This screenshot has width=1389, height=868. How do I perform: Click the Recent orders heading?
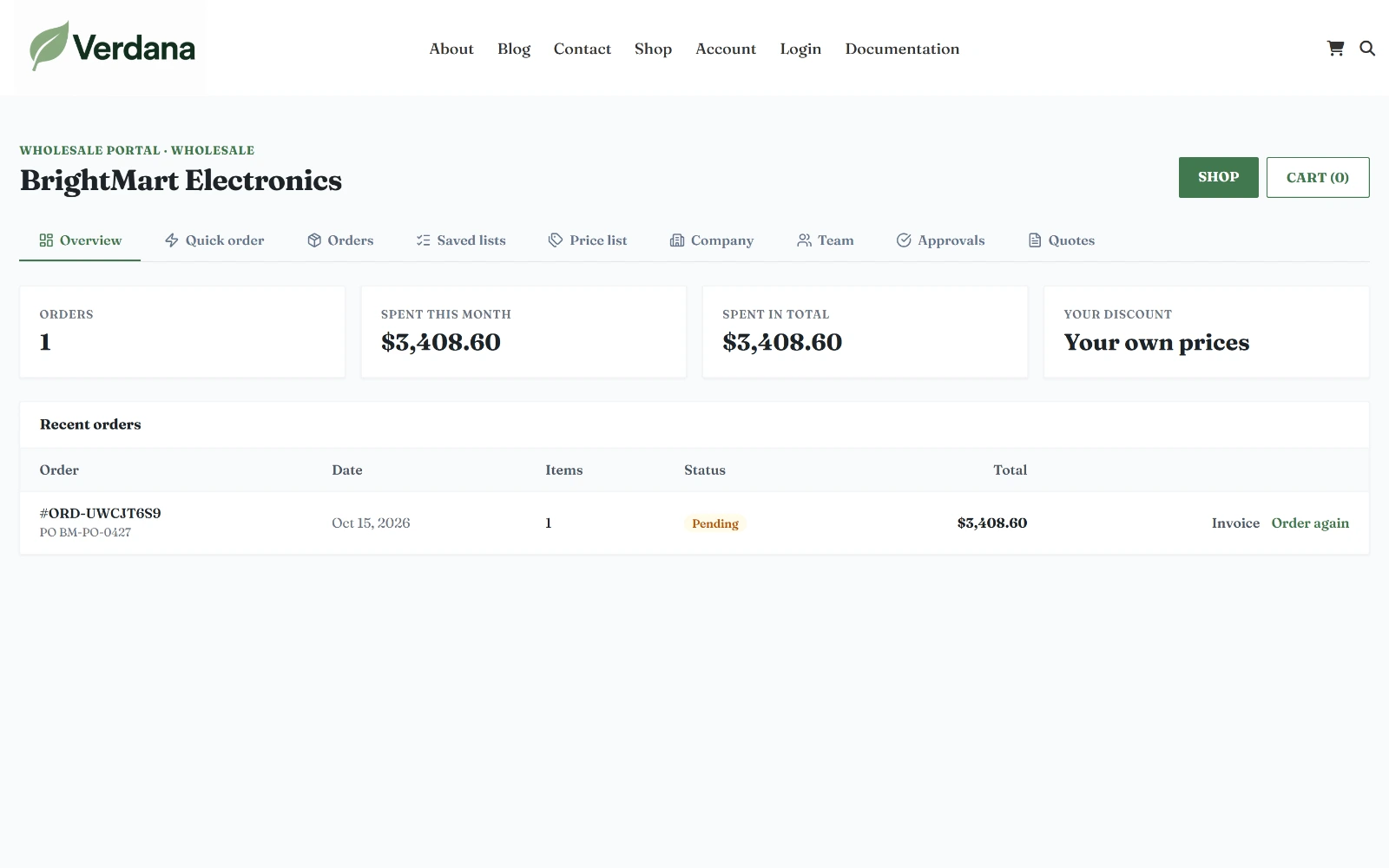pyautogui.click(x=90, y=424)
